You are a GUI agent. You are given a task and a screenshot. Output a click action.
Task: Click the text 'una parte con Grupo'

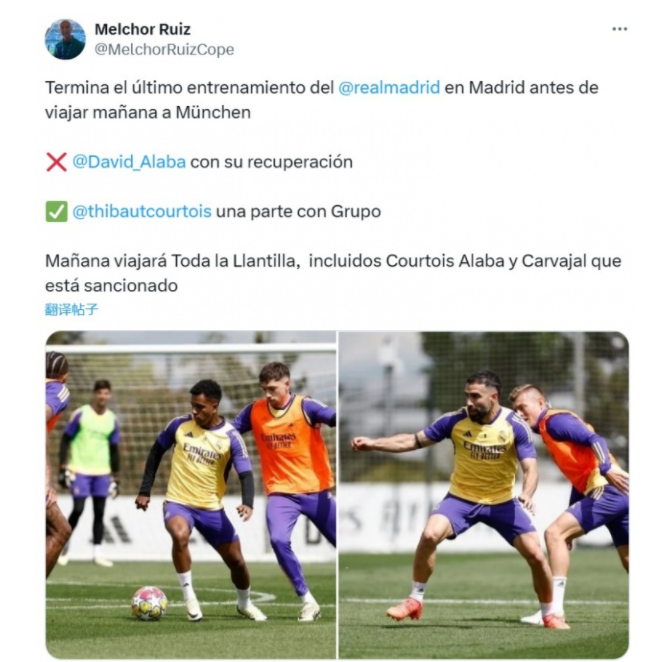point(299,211)
